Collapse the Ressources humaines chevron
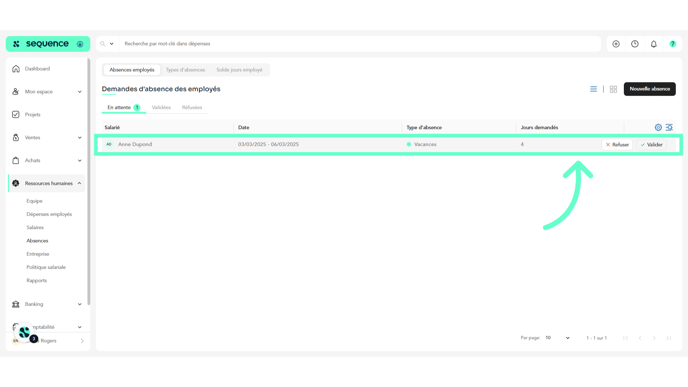 79,183
